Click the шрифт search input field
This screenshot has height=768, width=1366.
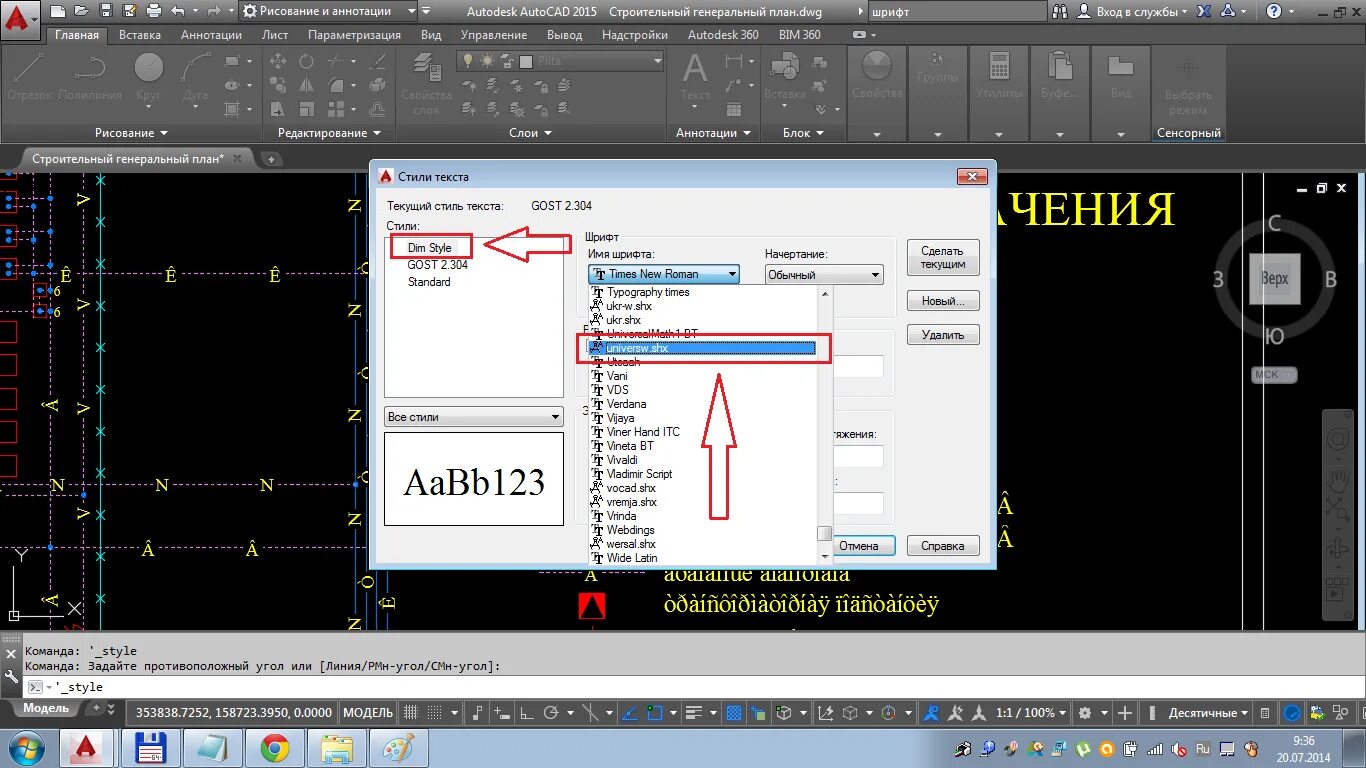click(956, 11)
